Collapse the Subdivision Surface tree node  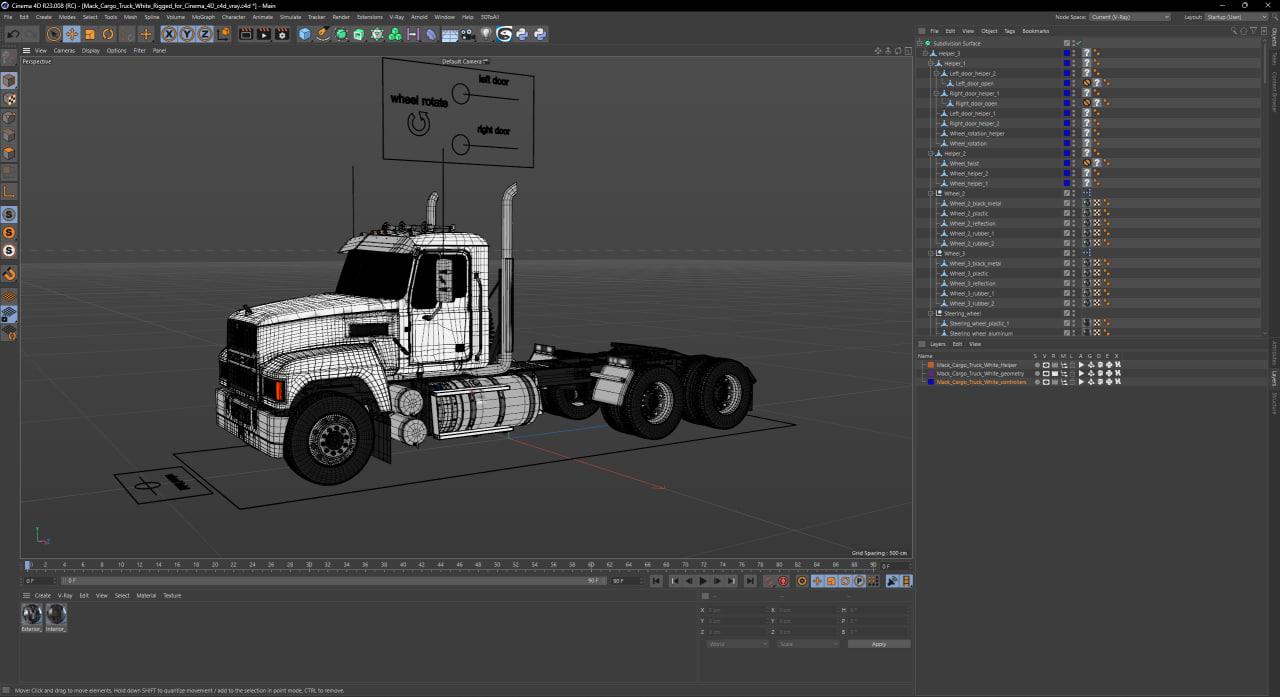[x=920, y=43]
